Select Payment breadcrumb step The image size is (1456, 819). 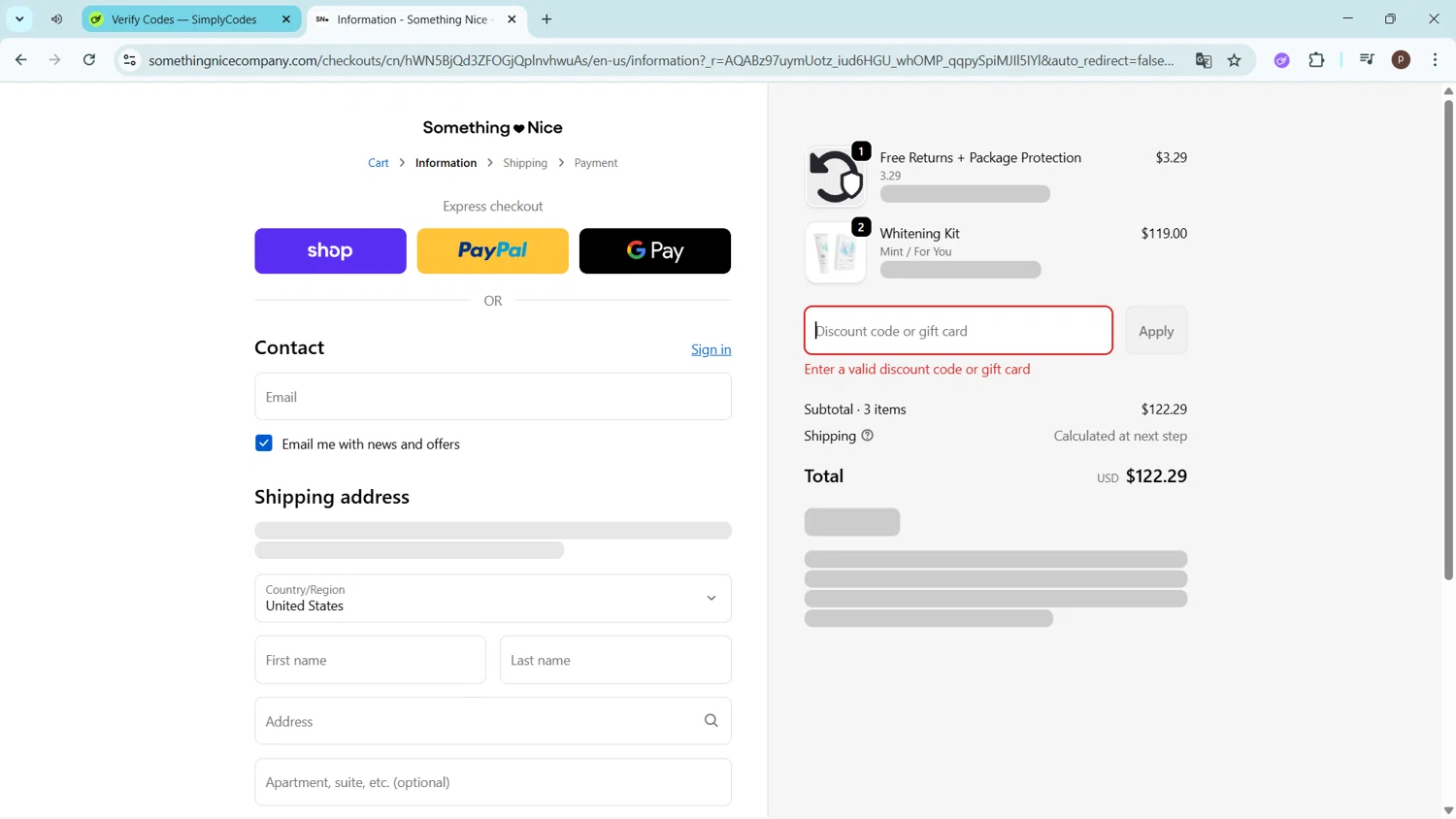click(x=595, y=163)
